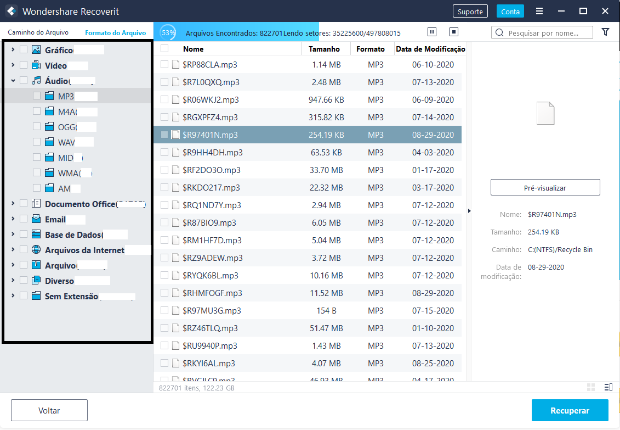
Task: Expand the Documento Office category
Action: pyautogui.click(x=12, y=204)
